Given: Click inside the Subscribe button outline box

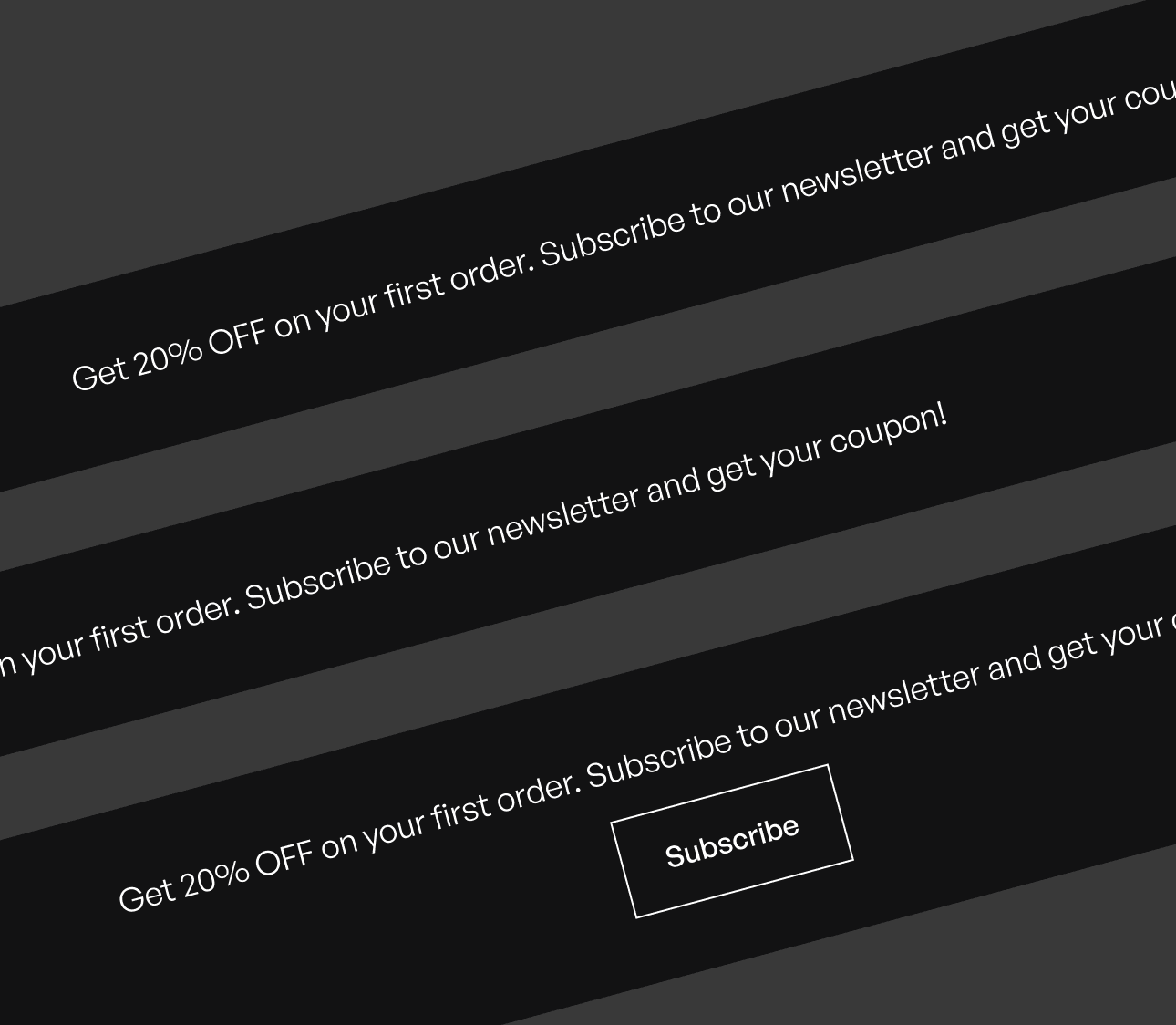Looking at the screenshot, I should point(732,839).
